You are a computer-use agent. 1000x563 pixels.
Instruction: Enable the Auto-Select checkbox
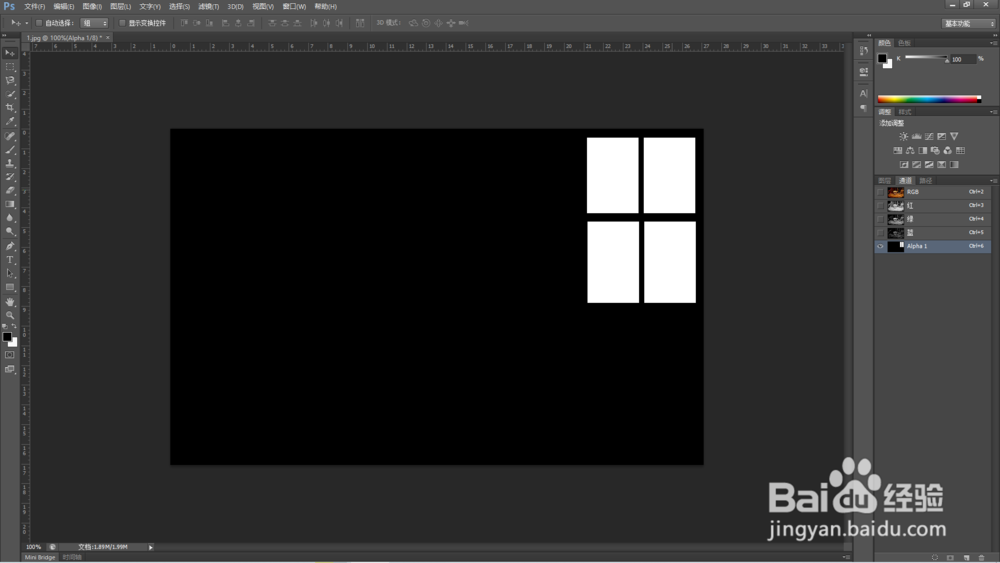tap(39, 23)
